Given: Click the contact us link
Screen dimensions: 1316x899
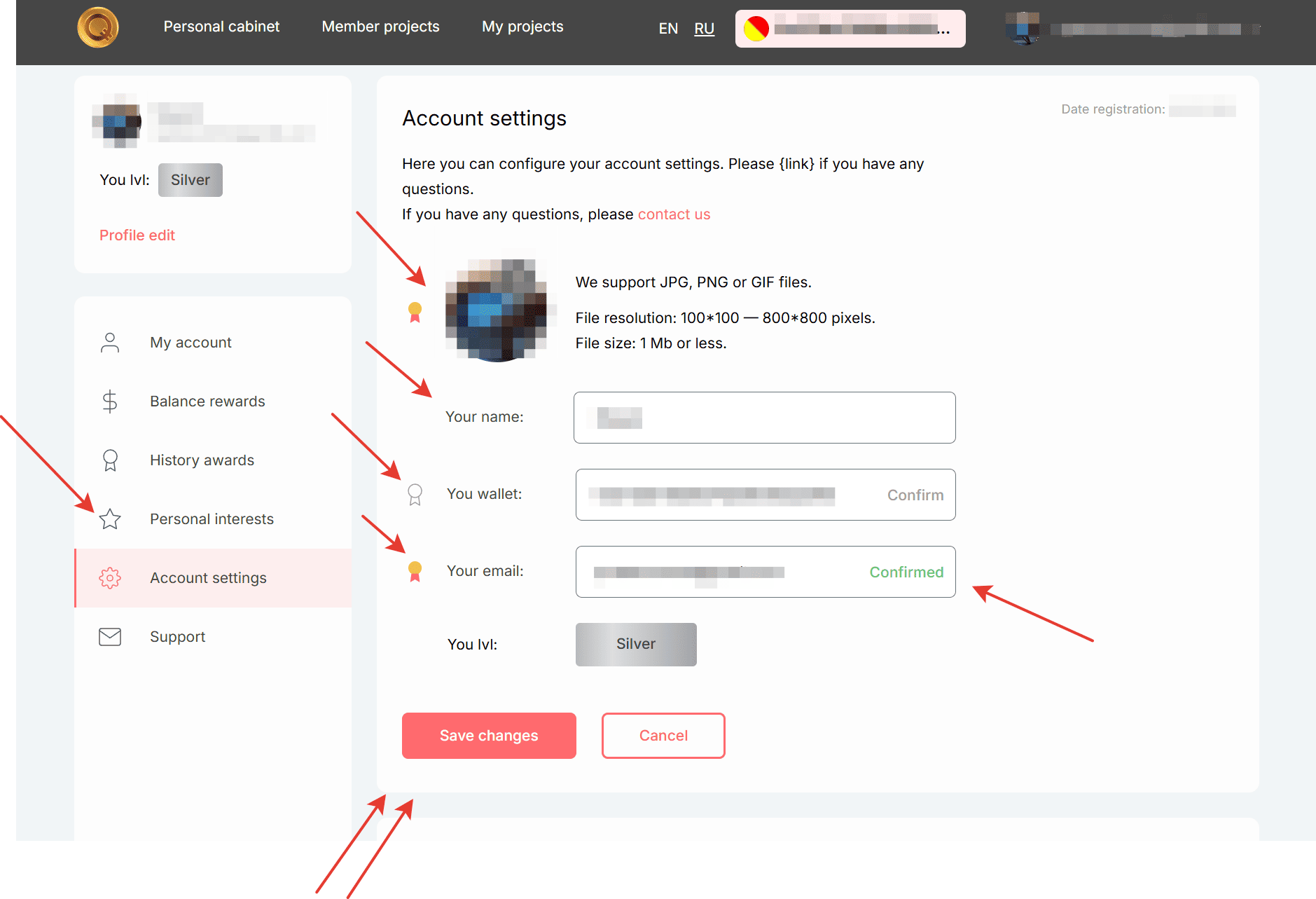Looking at the screenshot, I should tap(673, 214).
